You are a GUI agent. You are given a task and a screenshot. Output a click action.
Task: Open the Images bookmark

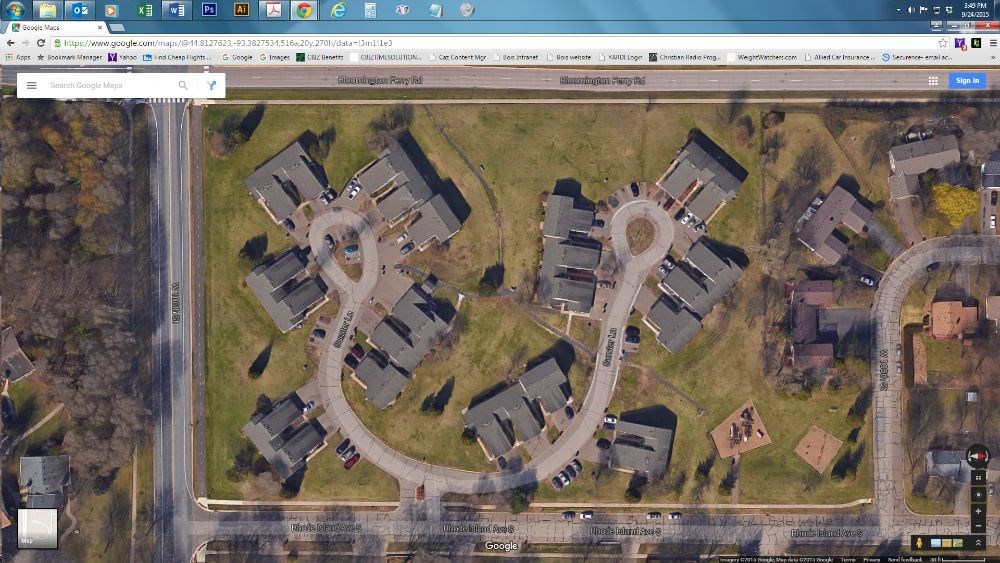coord(274,57)
